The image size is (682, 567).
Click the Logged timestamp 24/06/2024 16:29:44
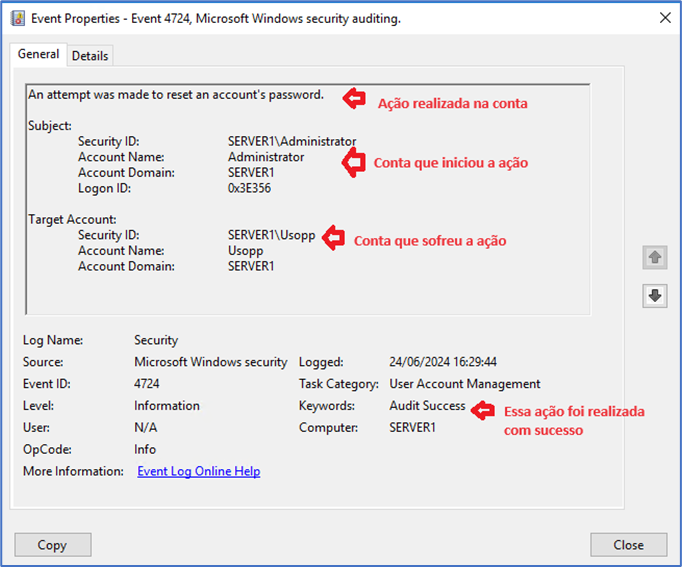pyautogui.click(x=443, y=362)
